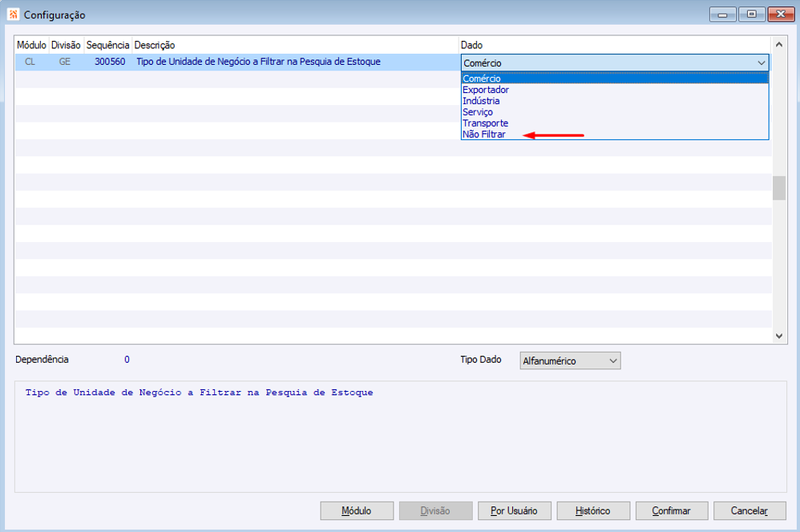Close the Configuração window
The image size is (800, 532).
(x=781, y=14)
